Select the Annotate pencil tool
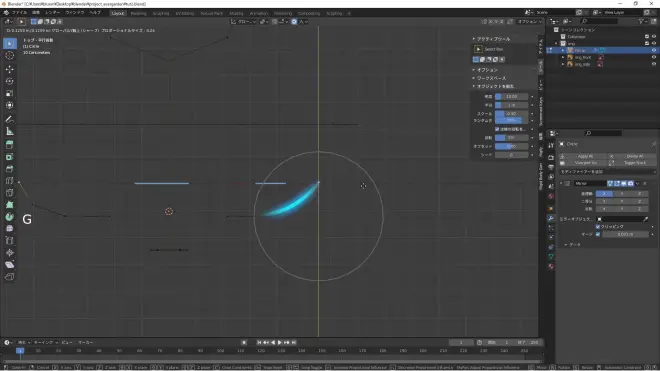This screenshot has height=371, width=660. pyautogui.click(x=10, y=119)
